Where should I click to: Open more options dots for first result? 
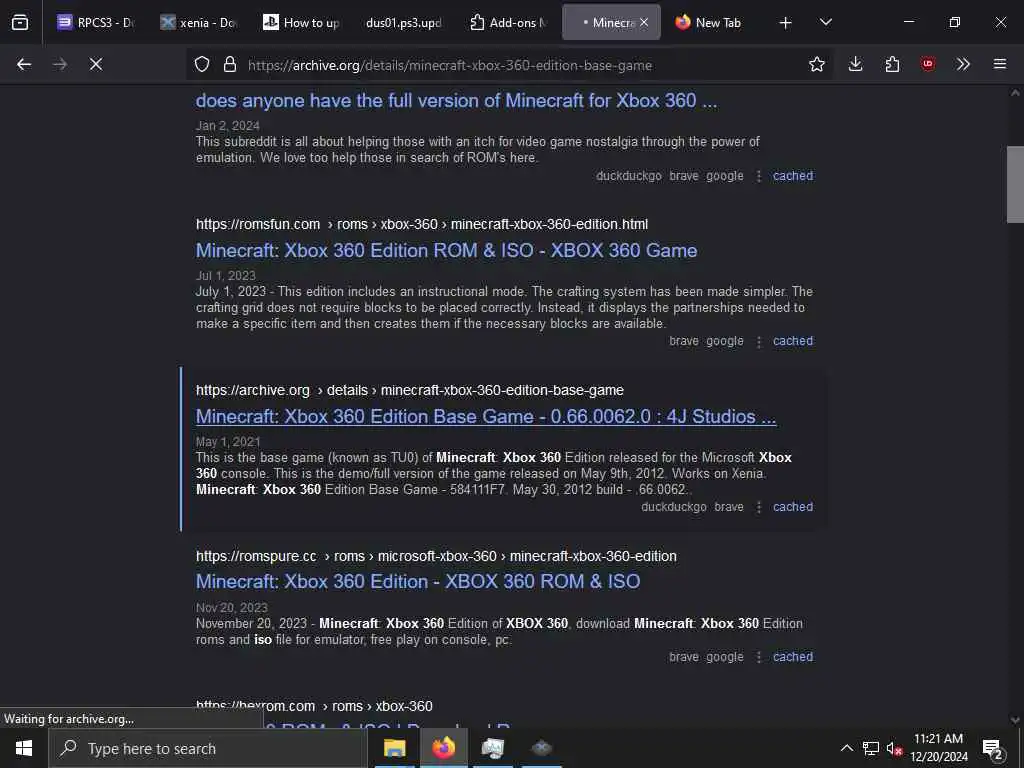tap(758, 176)
